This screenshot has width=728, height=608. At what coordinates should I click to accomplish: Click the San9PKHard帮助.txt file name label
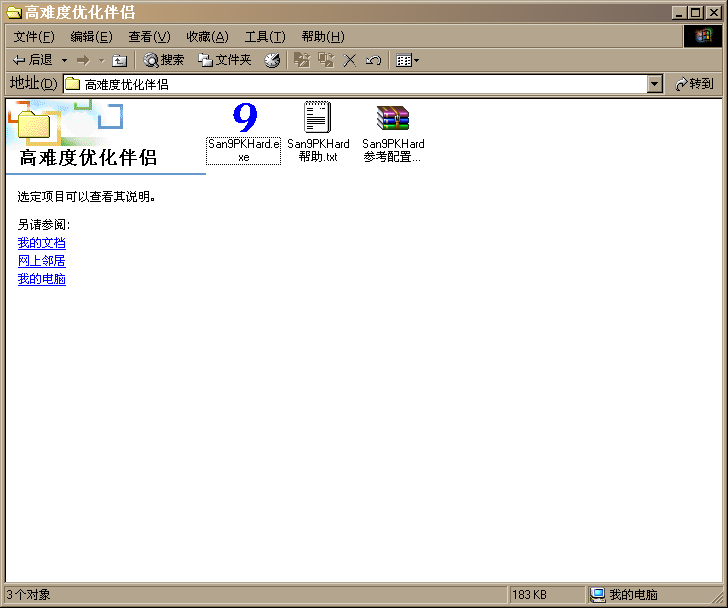[318, 150]
